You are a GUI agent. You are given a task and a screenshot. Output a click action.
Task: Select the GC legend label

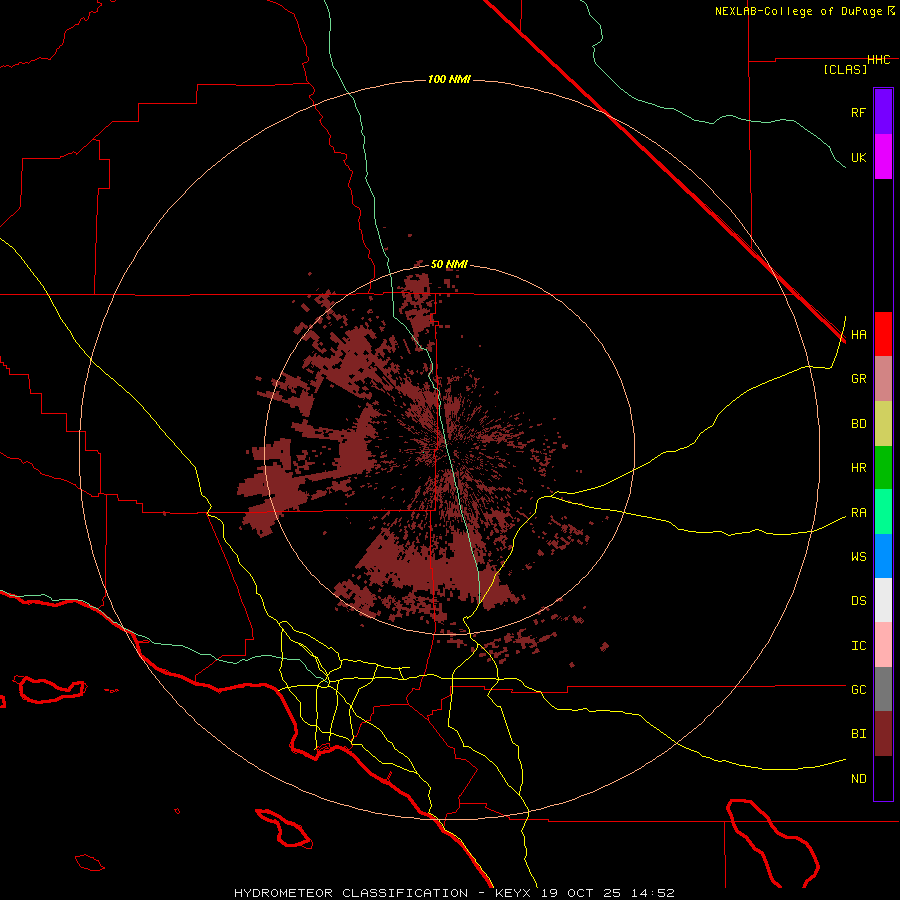858,690
